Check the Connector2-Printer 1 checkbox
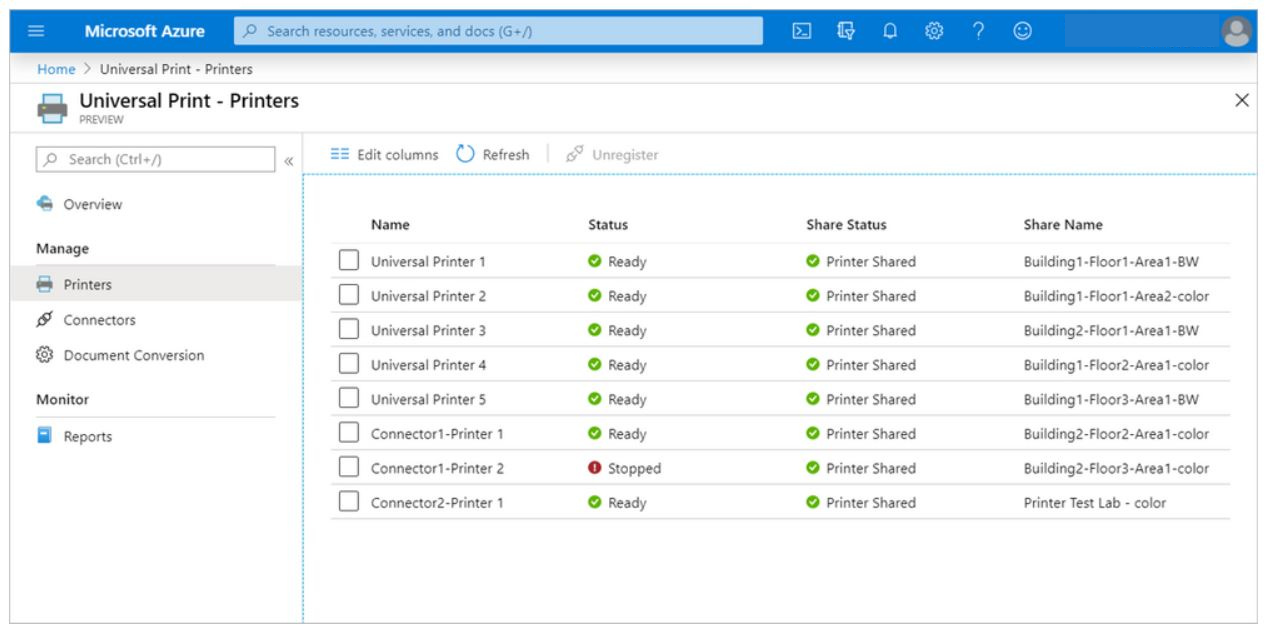The width and height of the screenshot is (1272, 636). [x=348, y=503]
